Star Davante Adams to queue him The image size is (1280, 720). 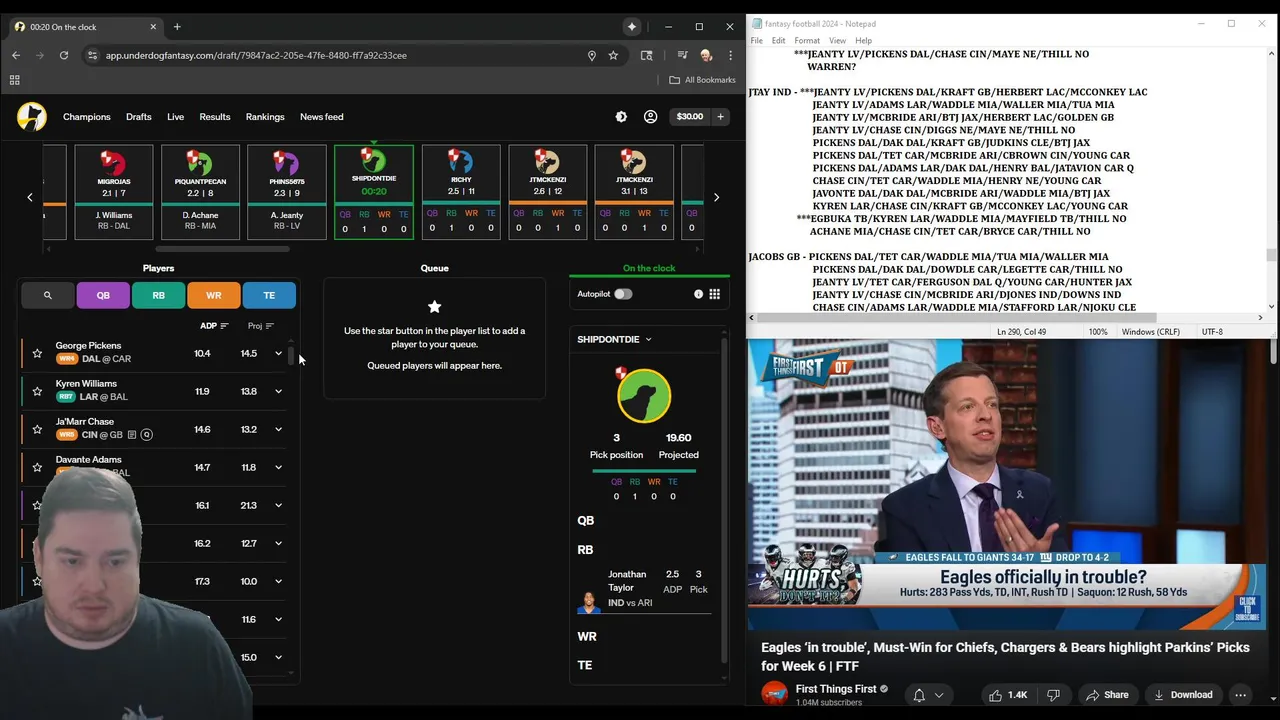(x=37, y=467)
